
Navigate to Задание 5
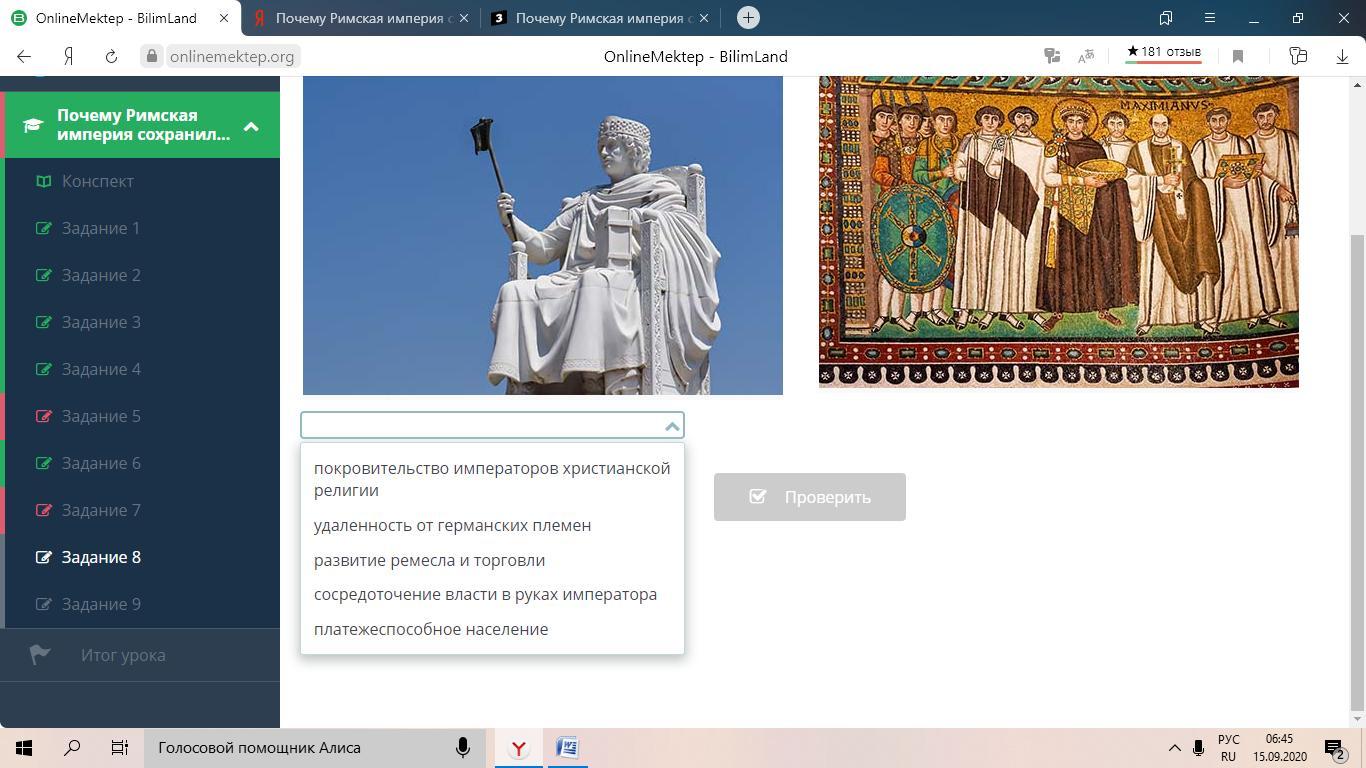click(x=101, y=416)
